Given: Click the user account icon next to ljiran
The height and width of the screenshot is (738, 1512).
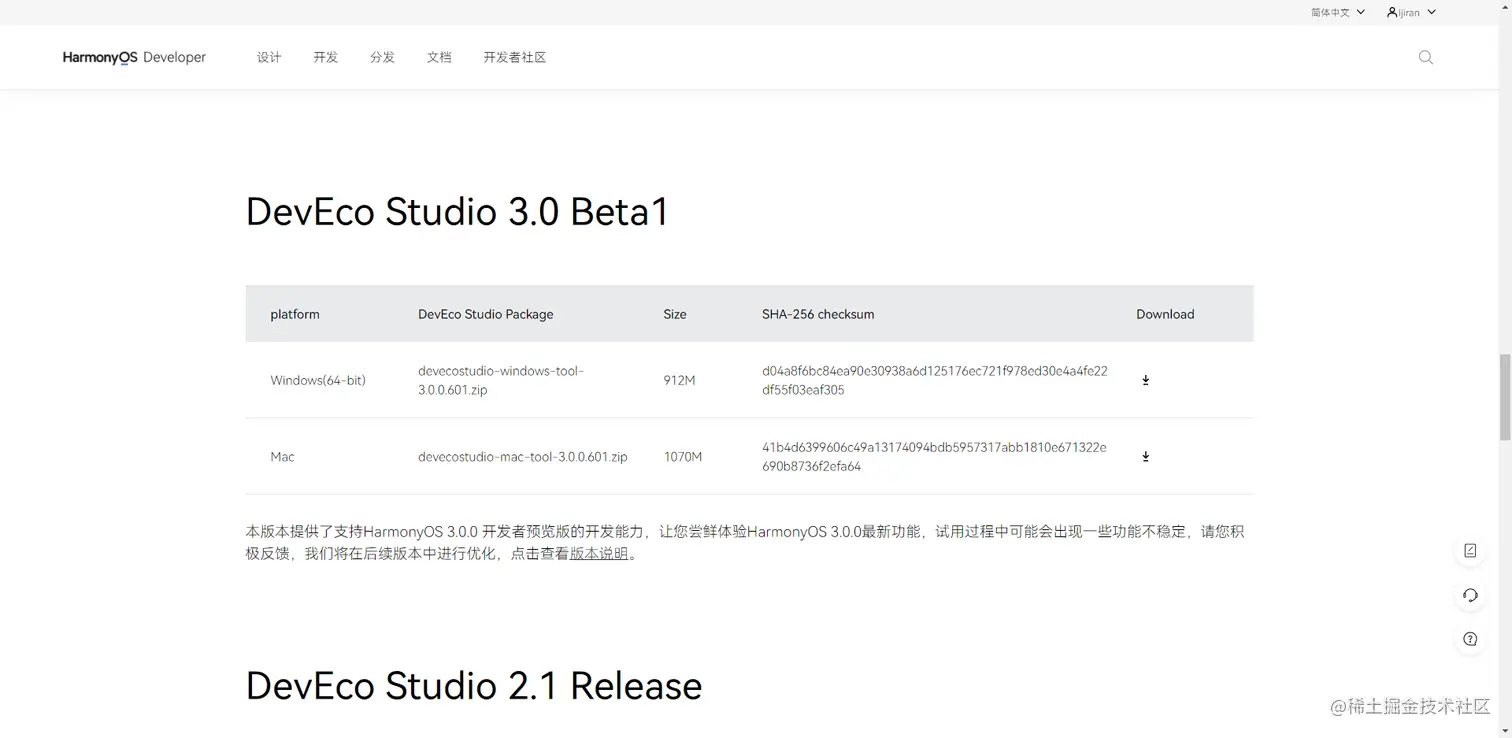Looking at the screenshot, I should pyautogui.click(x=1392, y=12).
